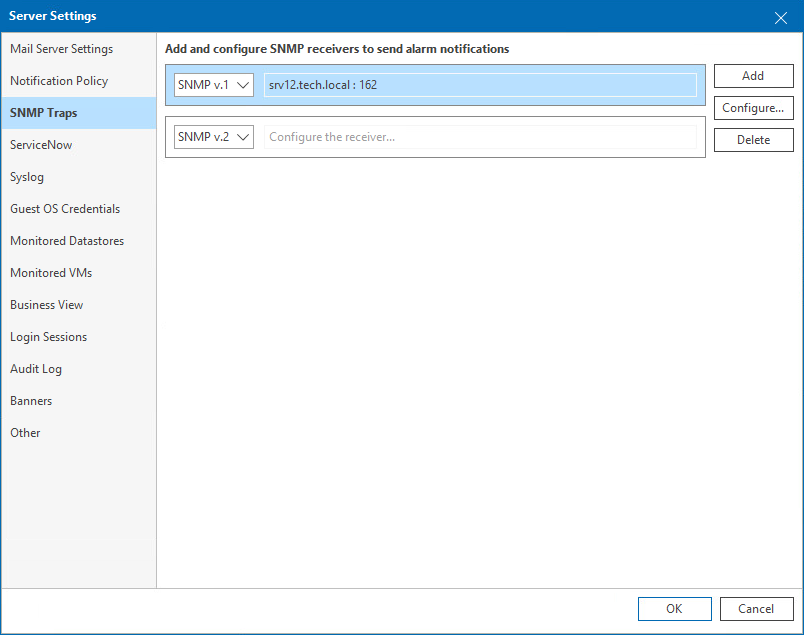Navigate to Business View settings
Image resolution: width=804 pixels, height=635 pixels.
click(44, 304)
